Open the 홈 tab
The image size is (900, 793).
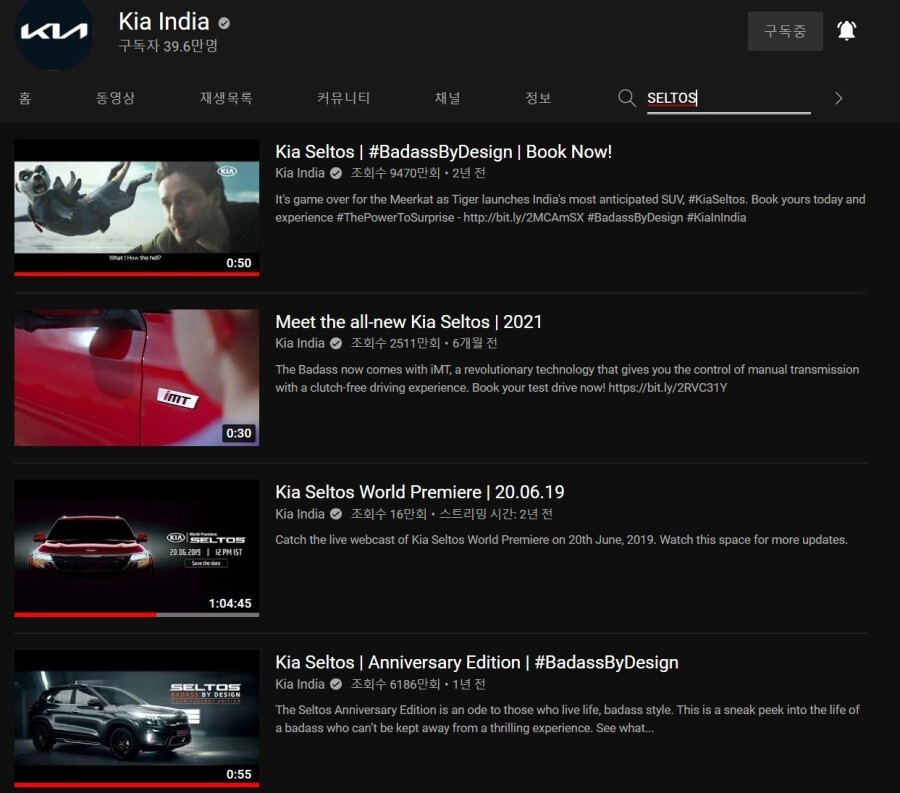(25, 98)
